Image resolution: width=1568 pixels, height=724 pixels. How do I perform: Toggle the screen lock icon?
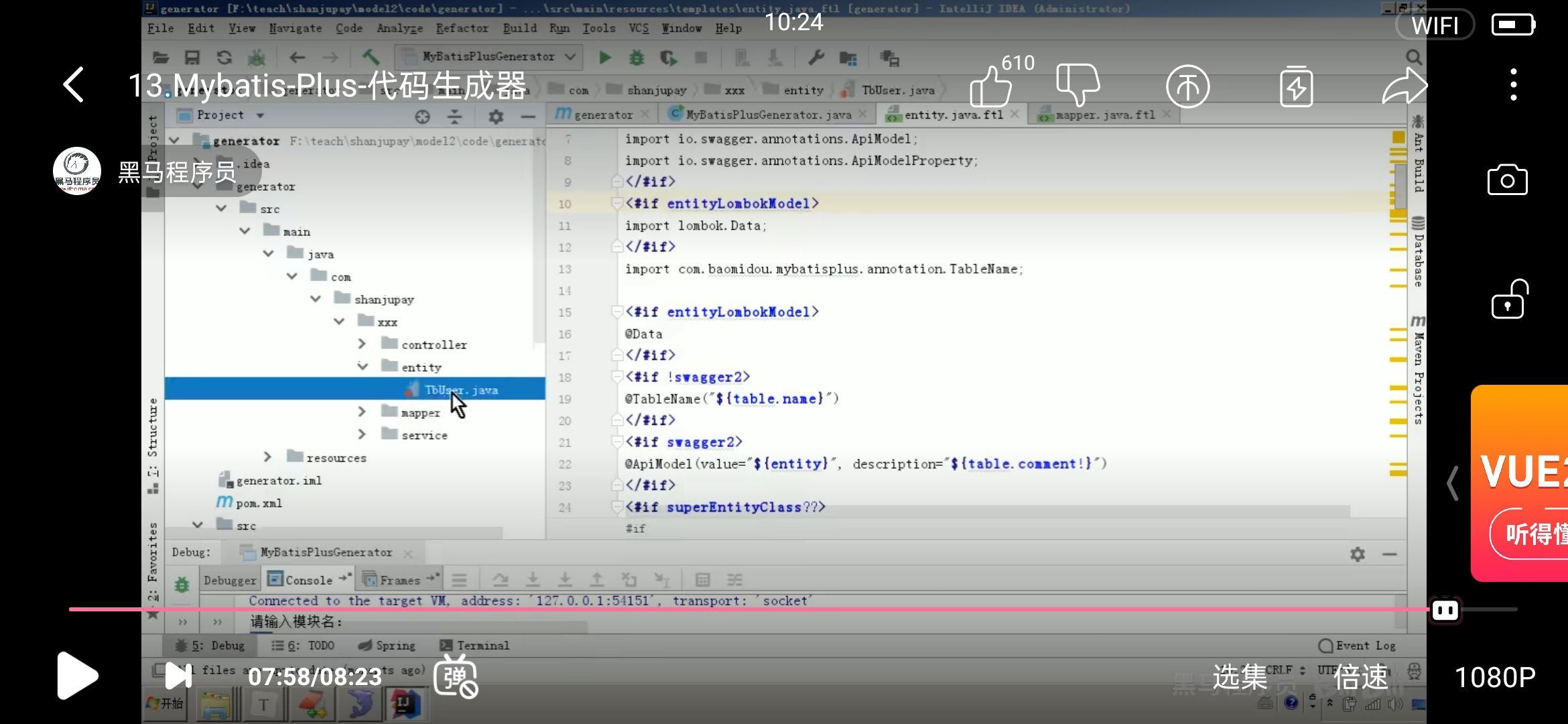(x=1509, y=299)
